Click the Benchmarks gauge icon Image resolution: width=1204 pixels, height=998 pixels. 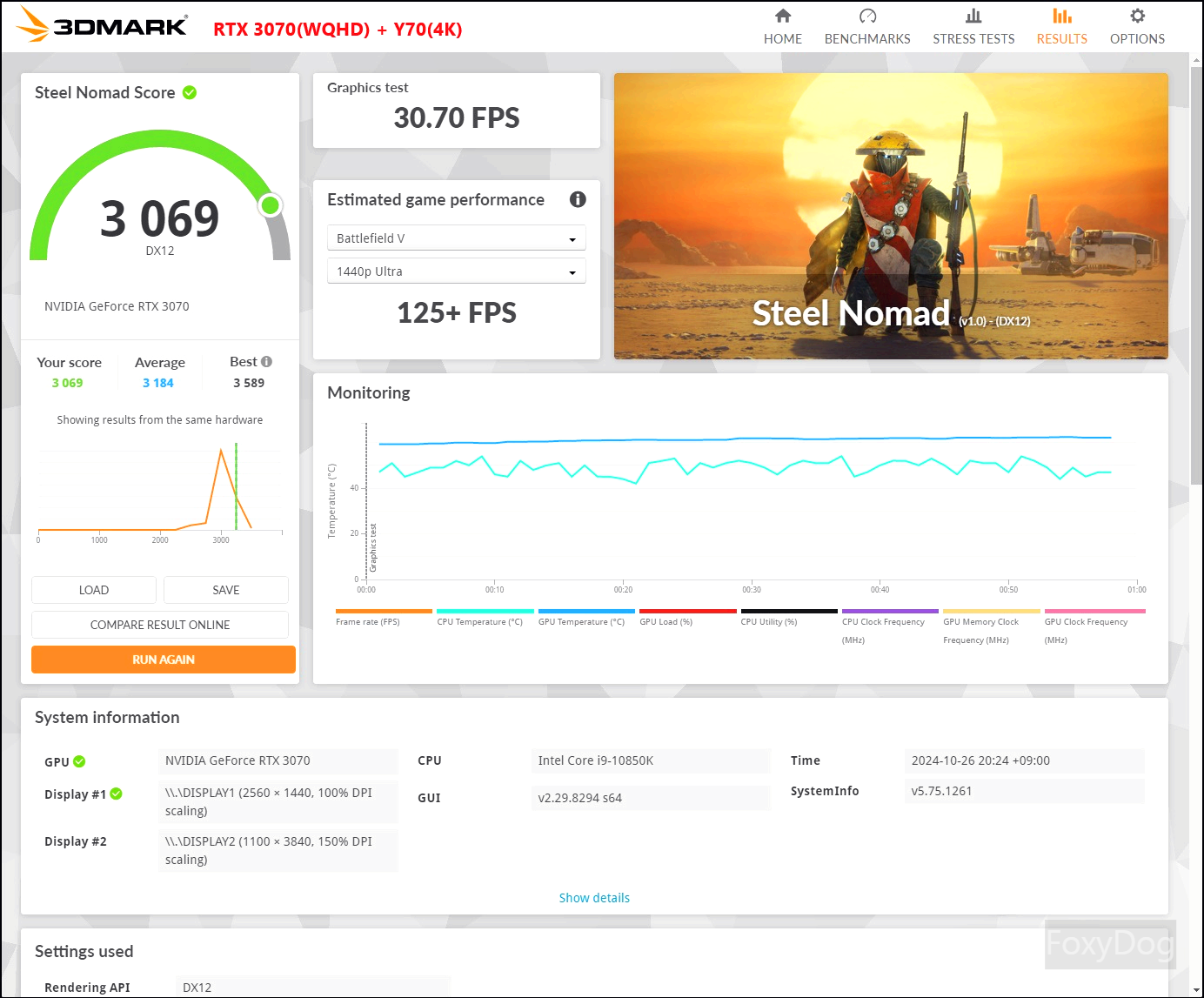[867, 16]
